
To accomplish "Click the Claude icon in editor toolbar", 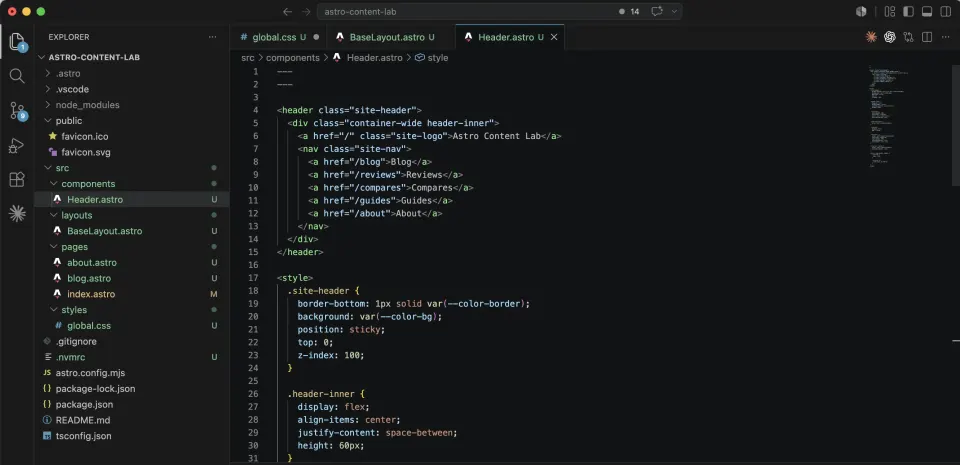I will coord(871,37).
